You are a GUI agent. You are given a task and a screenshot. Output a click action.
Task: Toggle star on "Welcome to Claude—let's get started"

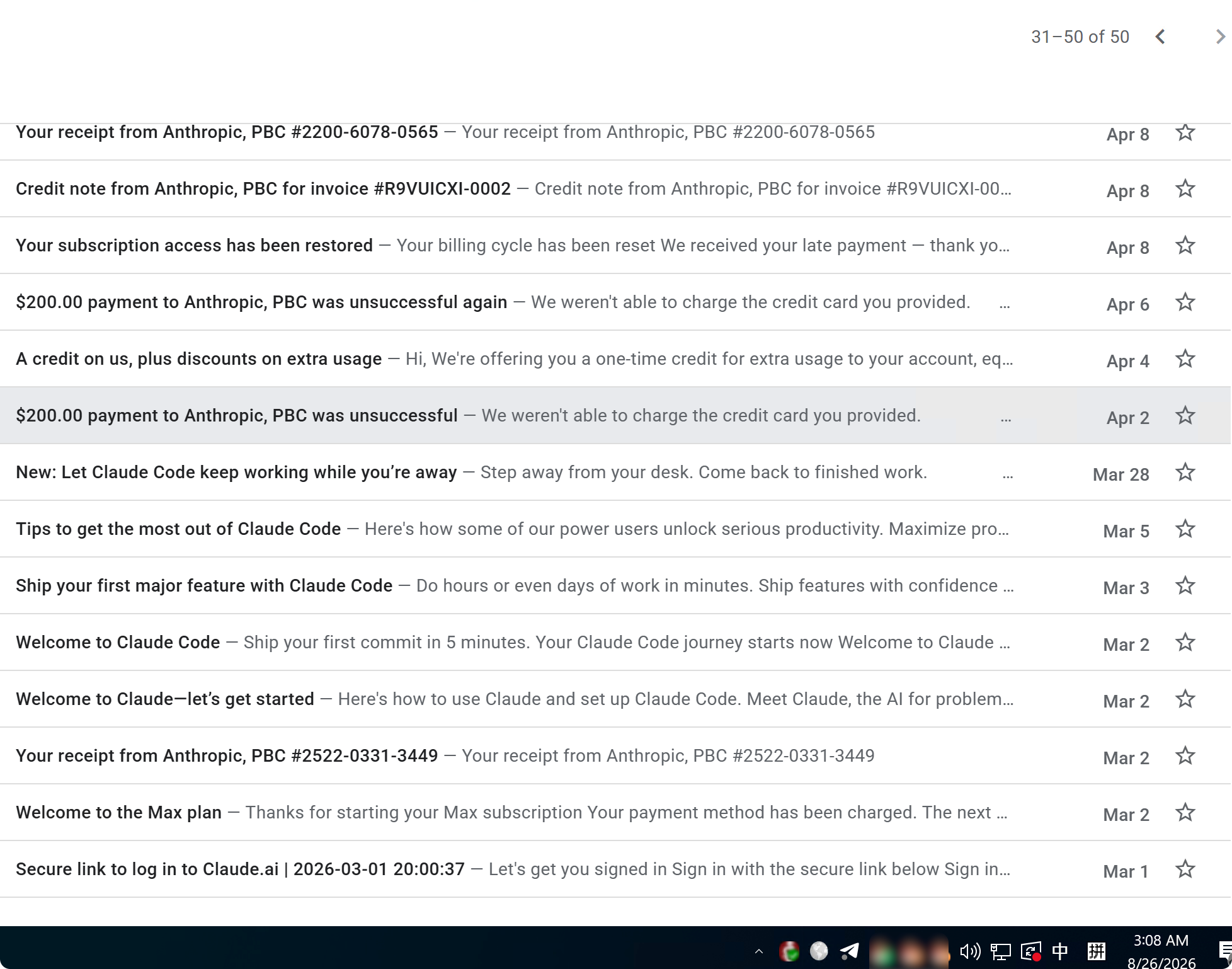[1185, 699]
